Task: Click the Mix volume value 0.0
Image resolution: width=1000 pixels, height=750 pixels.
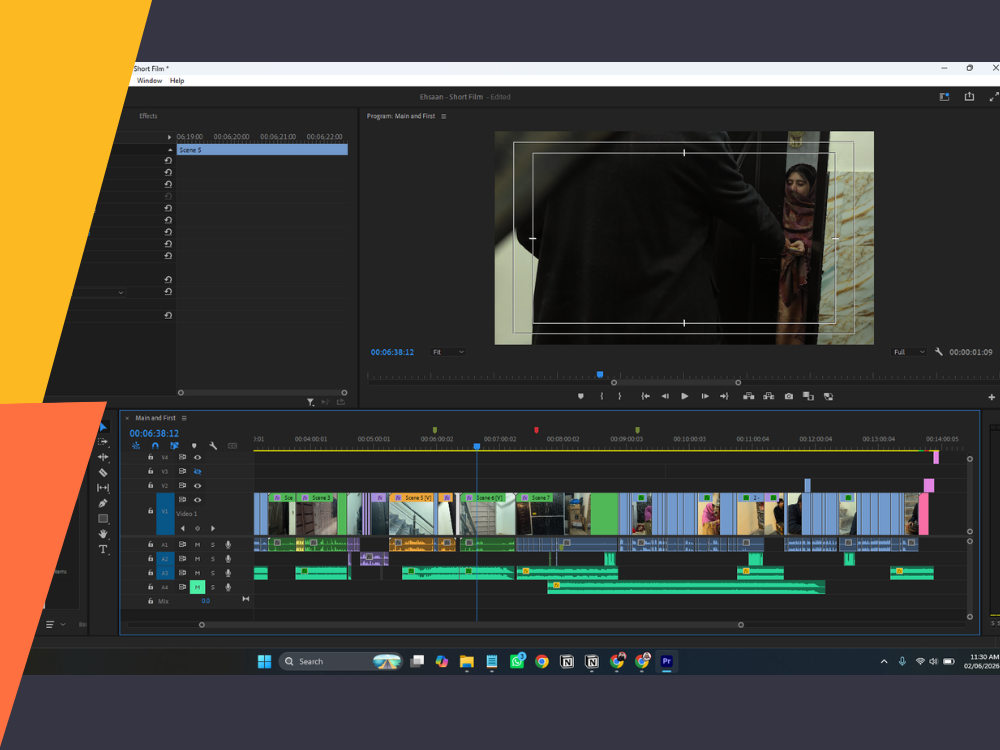Action: [x=205, y=601]
